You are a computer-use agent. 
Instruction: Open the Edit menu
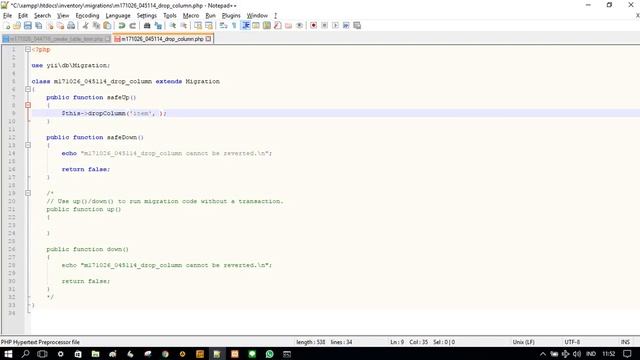(23, 16)
